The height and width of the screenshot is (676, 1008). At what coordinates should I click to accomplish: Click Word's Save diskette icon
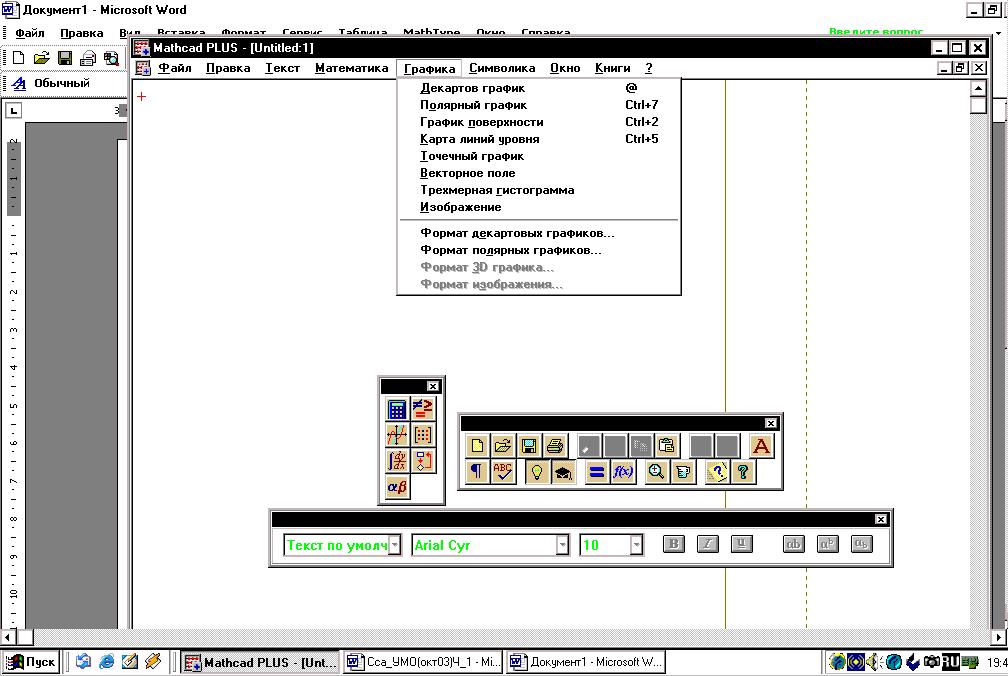point(65,58)
